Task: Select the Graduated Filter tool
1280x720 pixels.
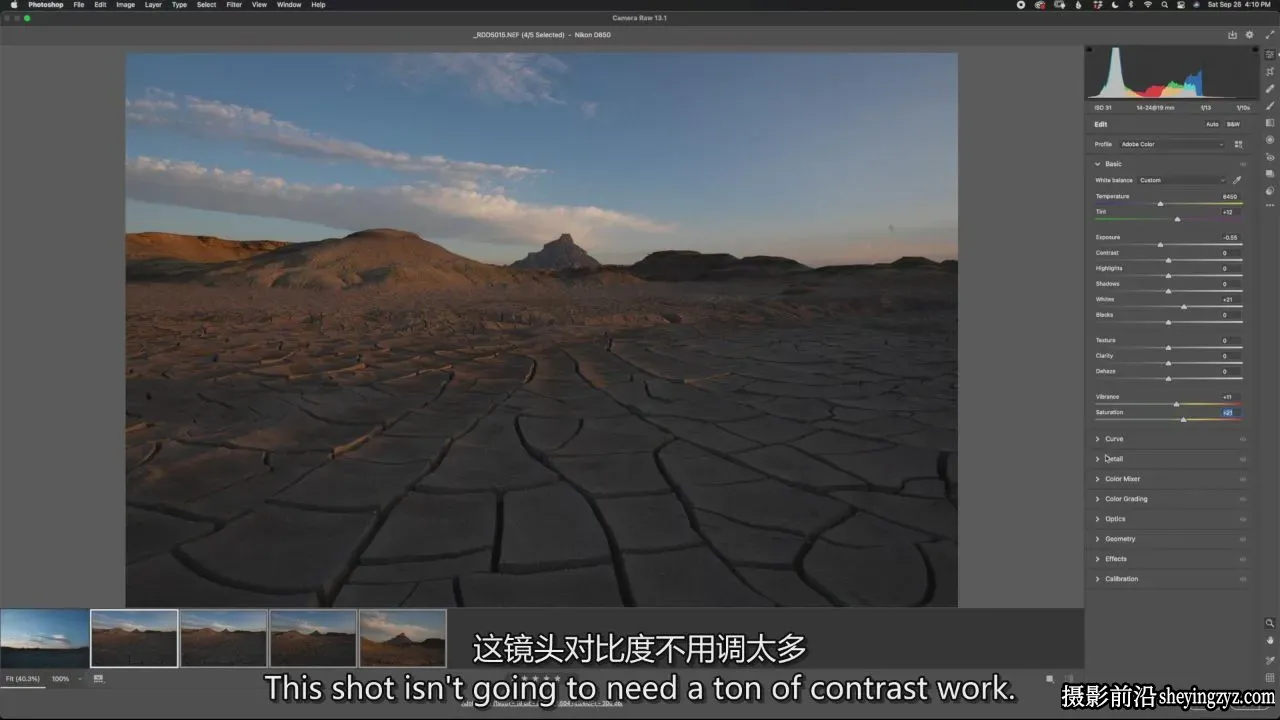Action: pos(1270,122)
